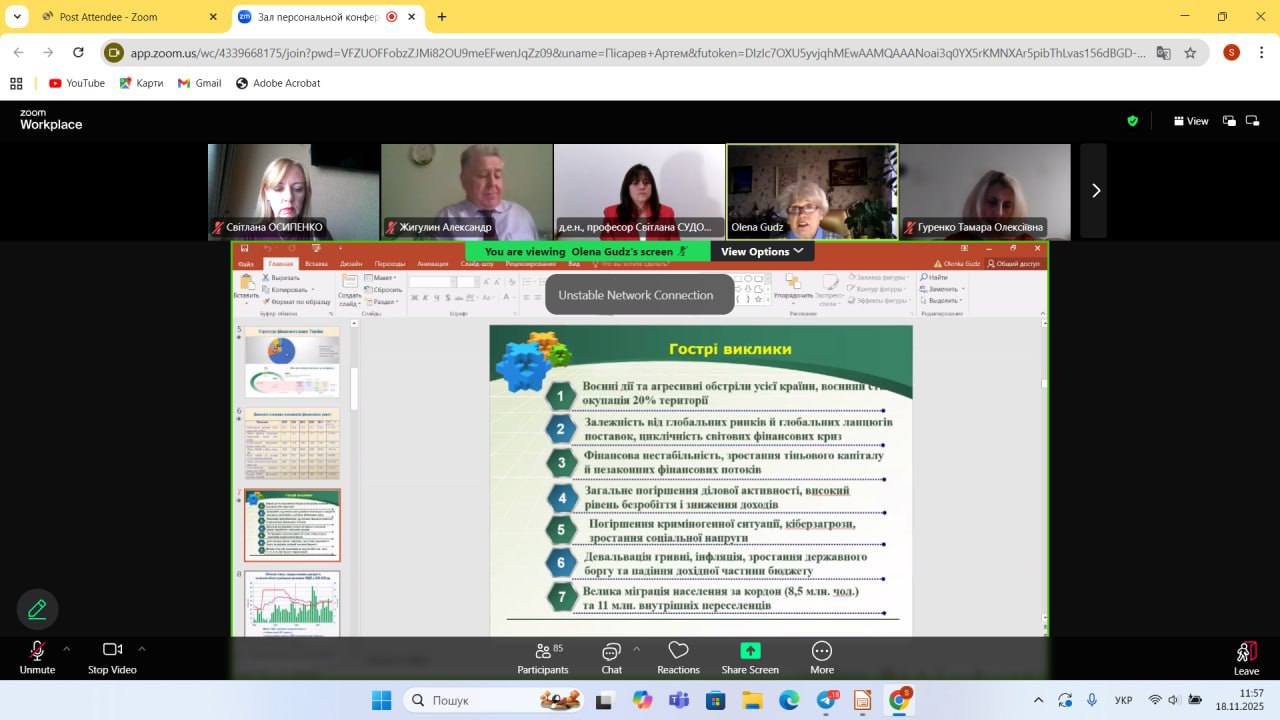Screen dimensions: 1280x720
Task: Expand video settings arrow beside Stop Video
Action: coord(142,648)
